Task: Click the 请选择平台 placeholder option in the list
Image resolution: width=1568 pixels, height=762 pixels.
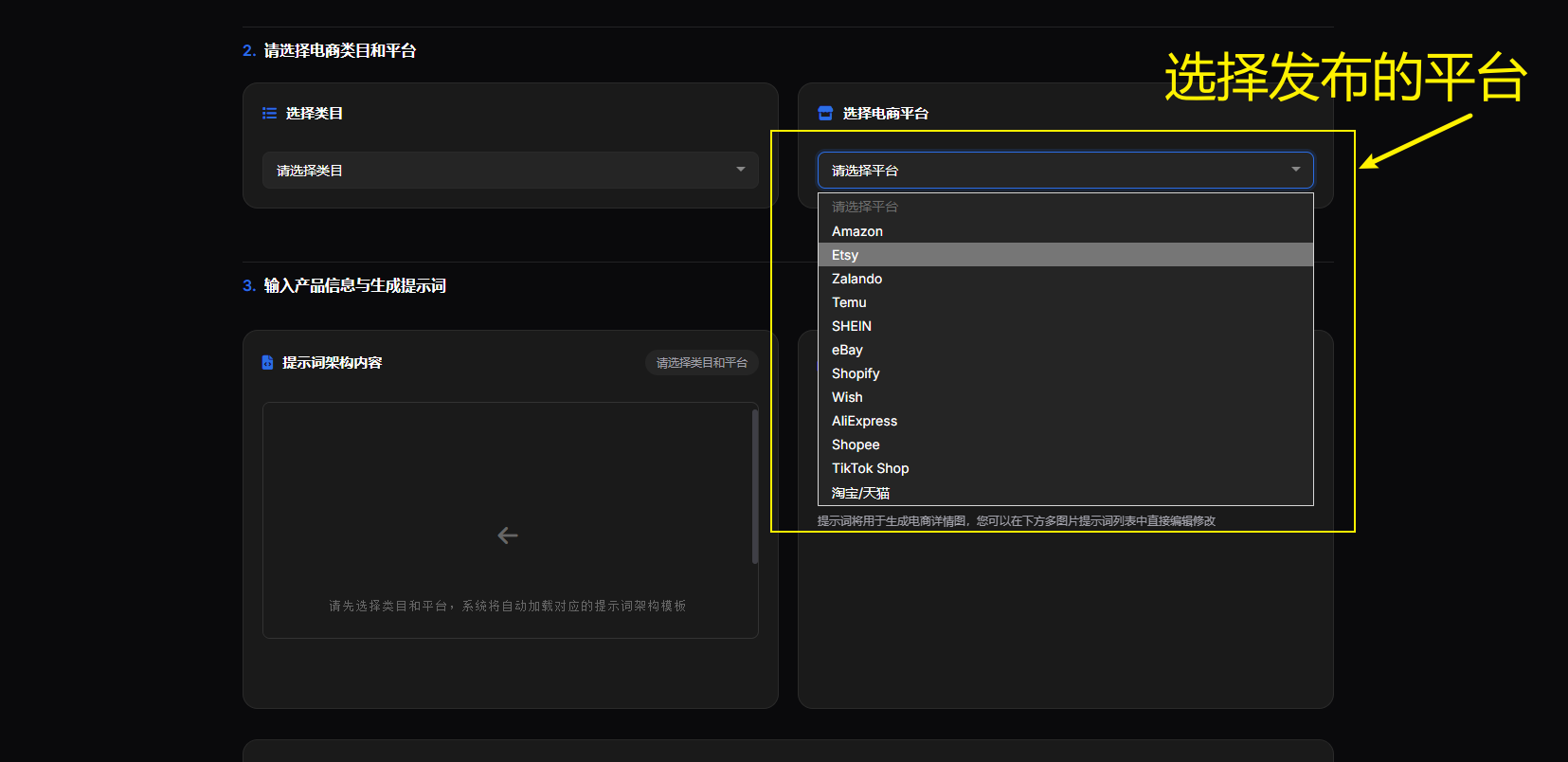Action: pyautogui.click(x=1065, y=207)
